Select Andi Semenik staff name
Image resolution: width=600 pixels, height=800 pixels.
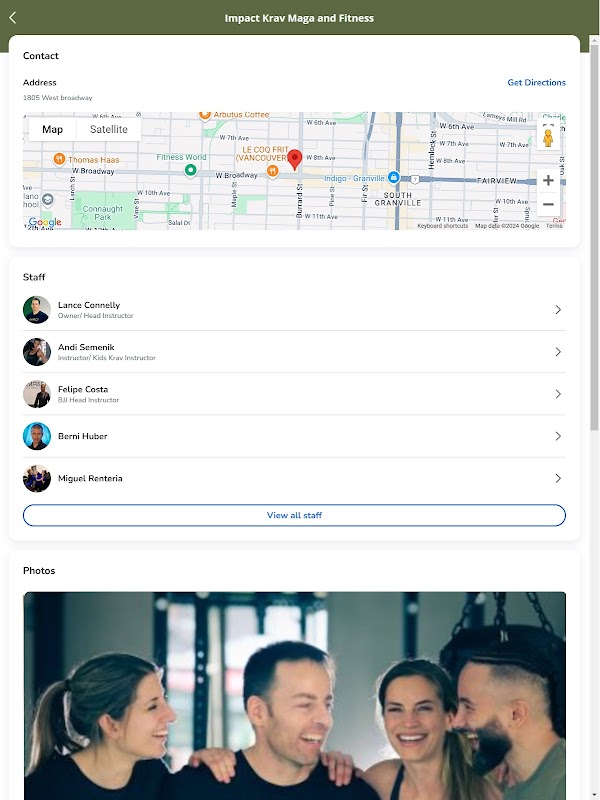[86, 347]
